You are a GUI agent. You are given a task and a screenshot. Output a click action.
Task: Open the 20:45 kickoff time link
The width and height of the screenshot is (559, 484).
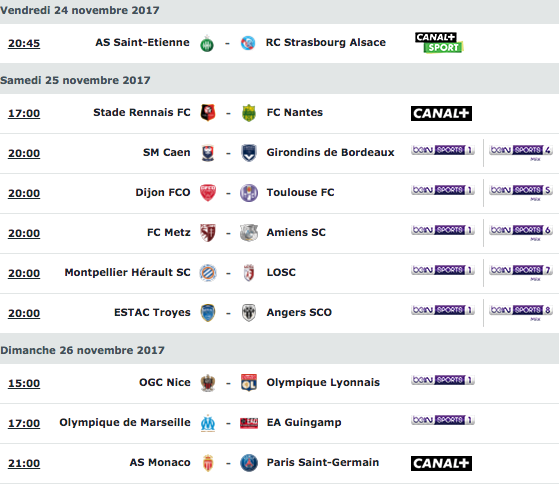click(24, 43)
